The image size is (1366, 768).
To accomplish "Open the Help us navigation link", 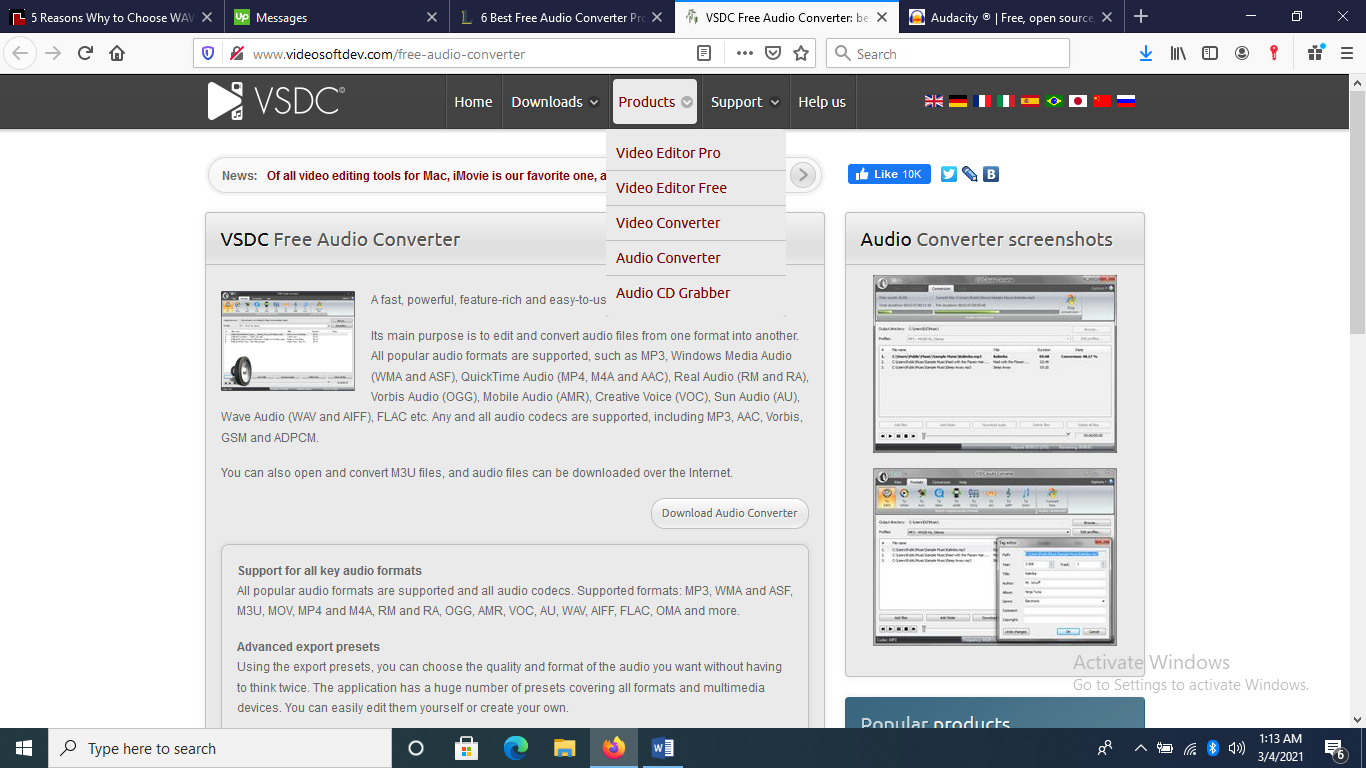I will pos(821,102).
